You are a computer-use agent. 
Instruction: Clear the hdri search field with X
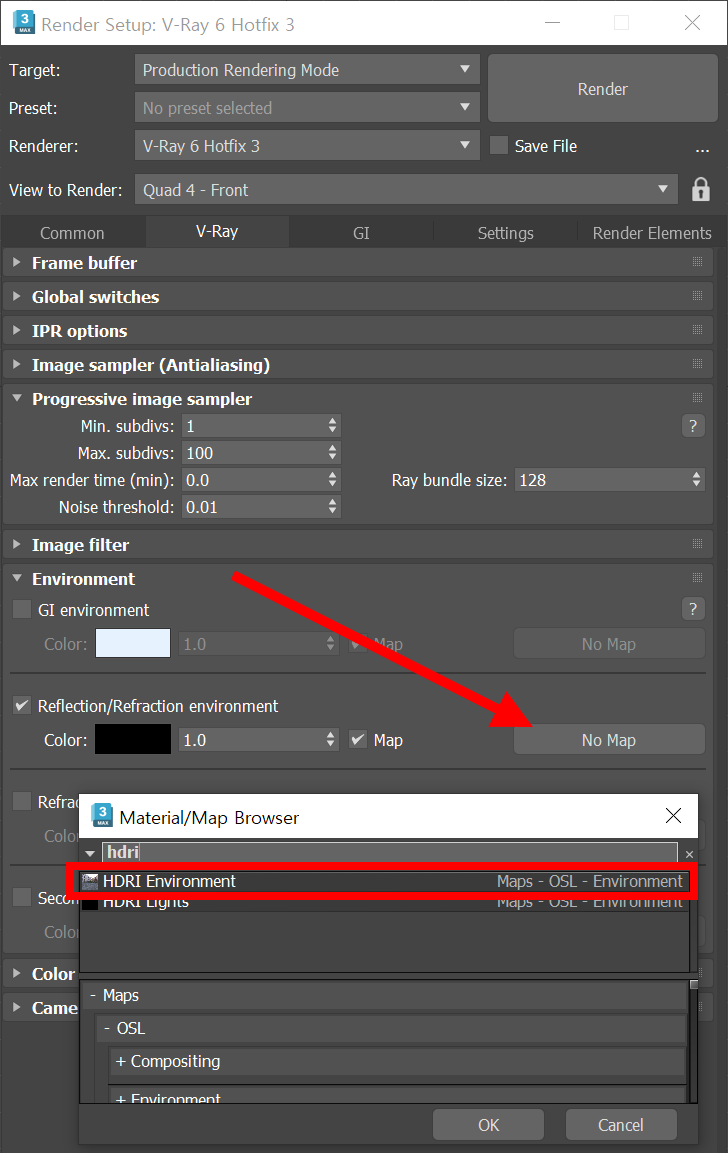(x=689, y=854)
